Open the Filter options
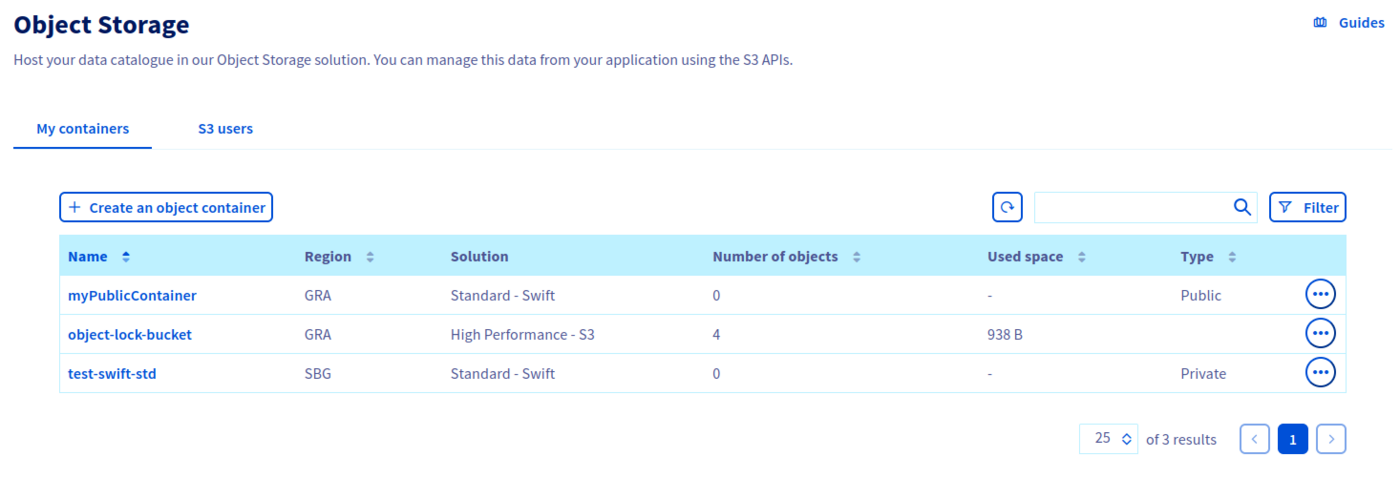The image size is (1400, 478). tap(1307, 207)
